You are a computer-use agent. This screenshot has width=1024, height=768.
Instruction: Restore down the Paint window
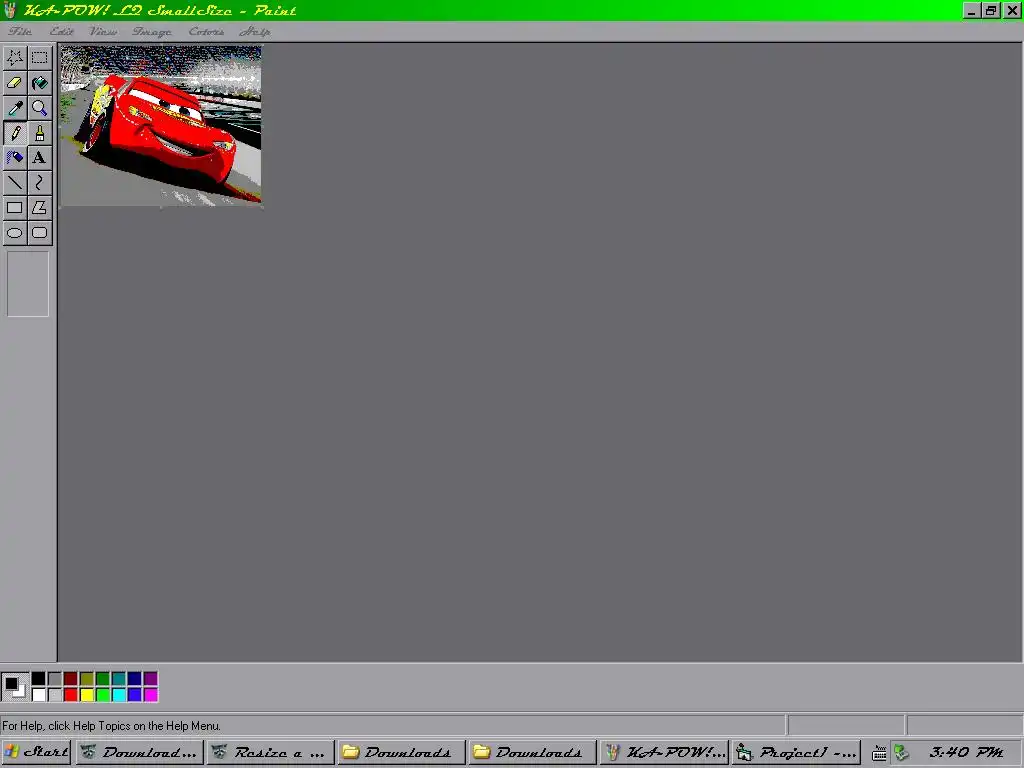coord(991,10)
